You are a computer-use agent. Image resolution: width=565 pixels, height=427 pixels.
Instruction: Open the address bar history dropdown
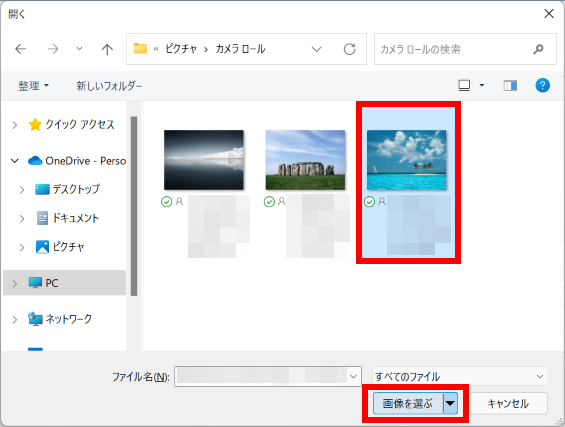[316, 49]
